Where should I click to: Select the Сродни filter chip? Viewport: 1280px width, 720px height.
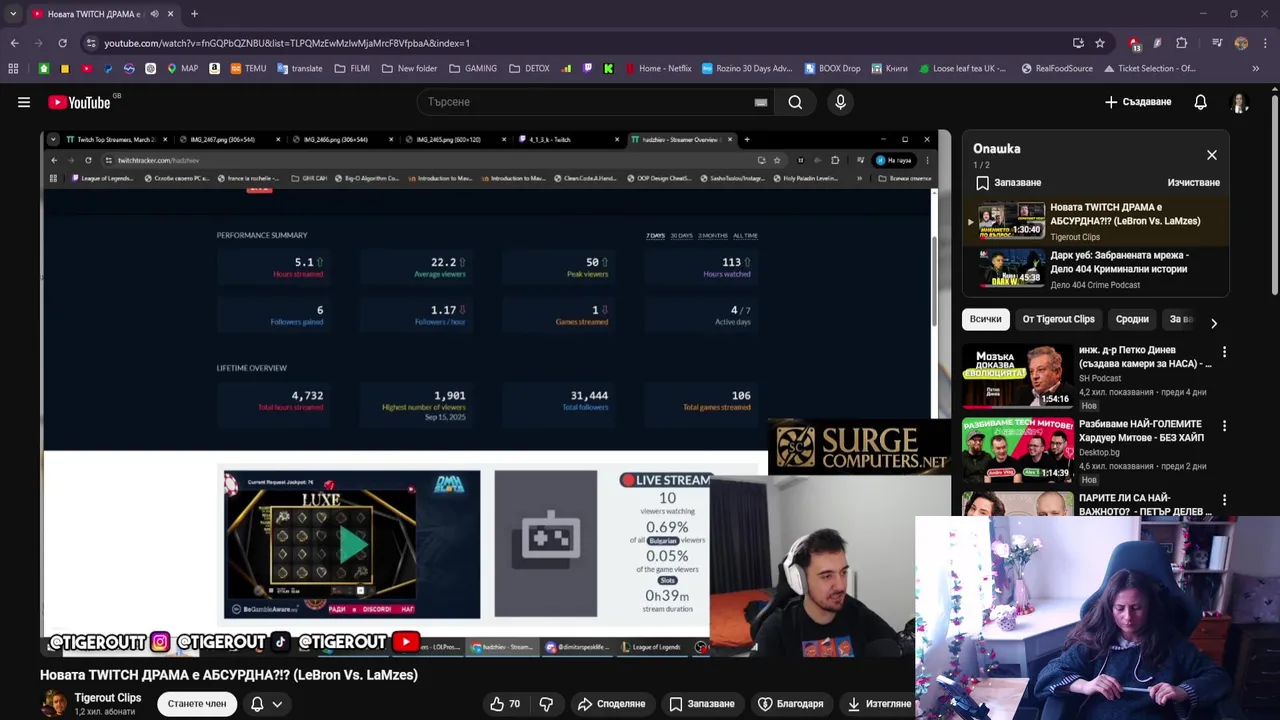pyautogui.click(x=1132, y=319)
